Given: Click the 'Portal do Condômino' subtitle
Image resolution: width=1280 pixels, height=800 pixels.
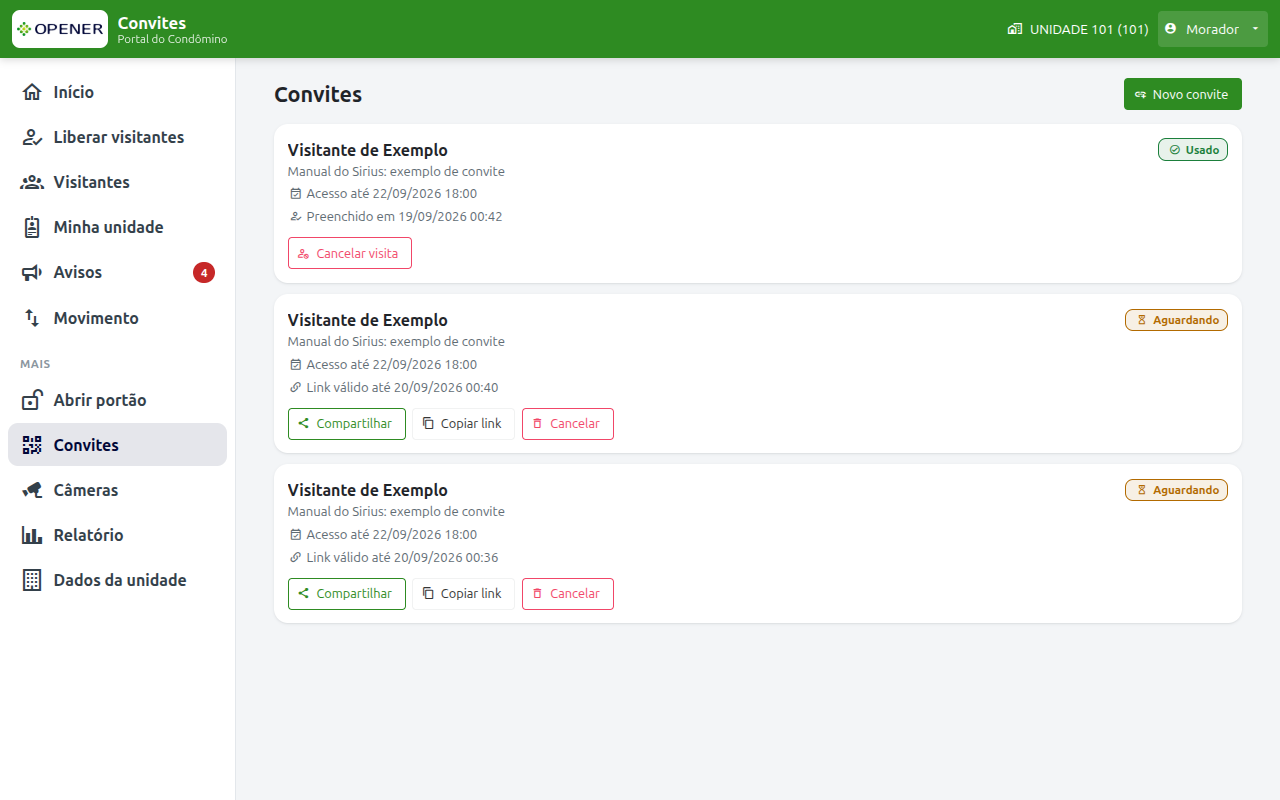Looking at the screenshot, I should 172,39.
